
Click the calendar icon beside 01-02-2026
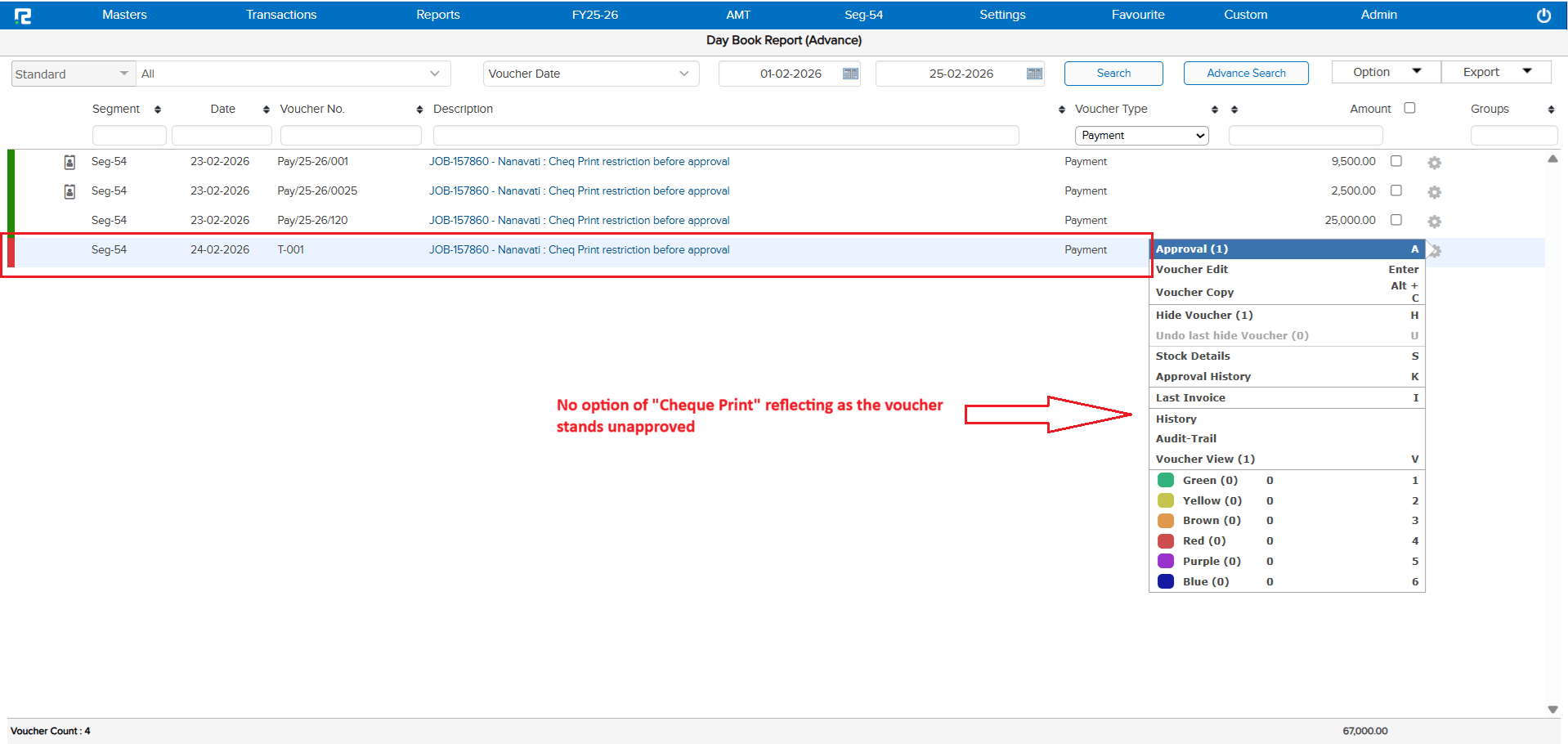click(x=850, y=73)
